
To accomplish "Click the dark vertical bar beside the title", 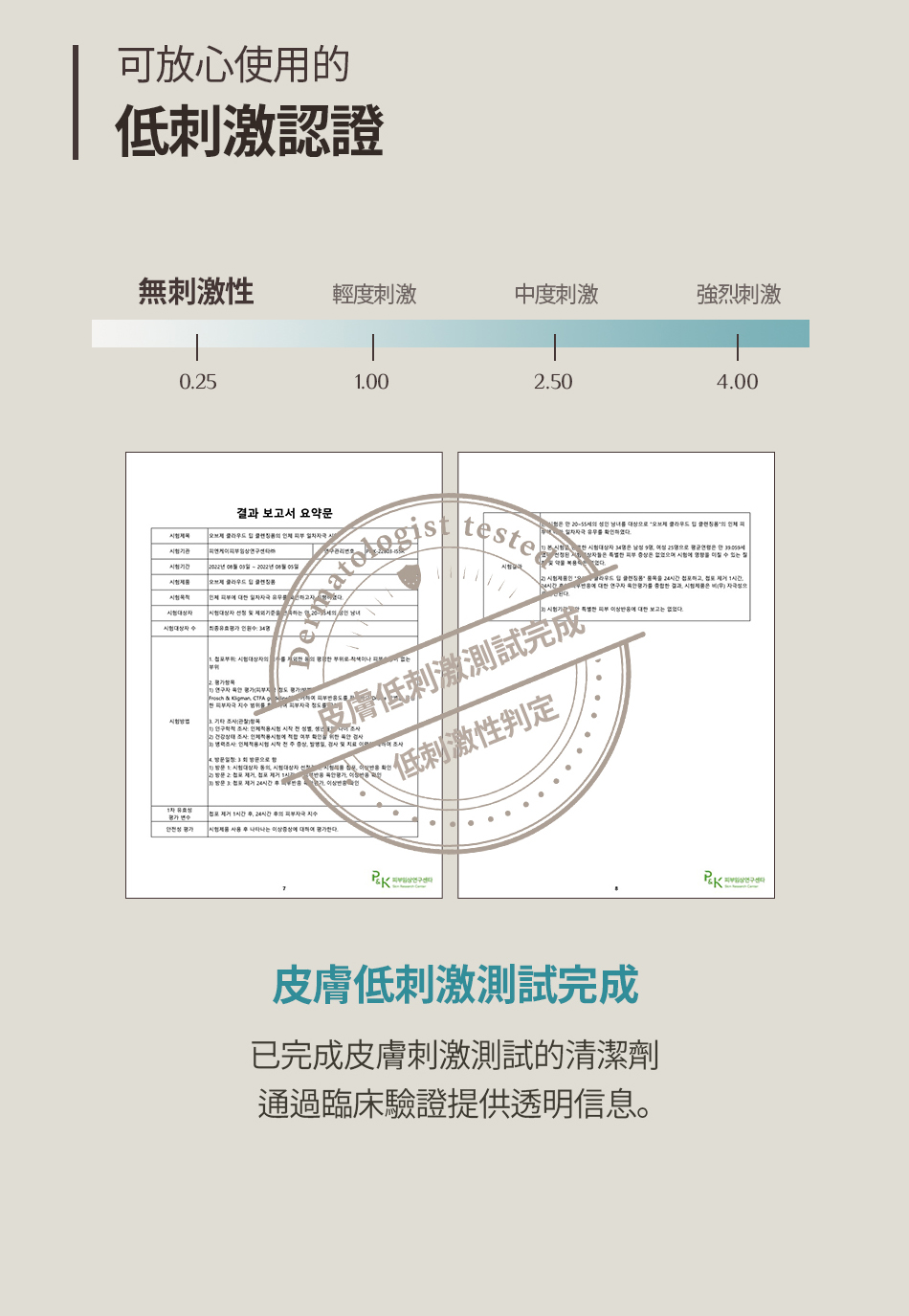I will [76, 102].
